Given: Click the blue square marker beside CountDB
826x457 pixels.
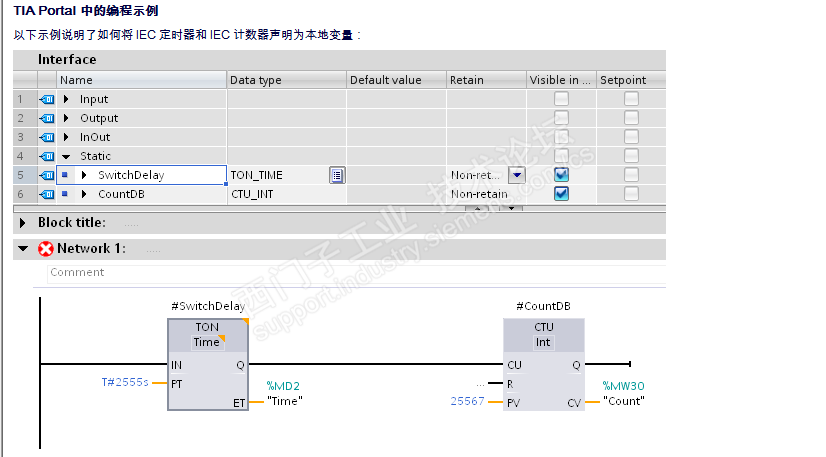Looking at the screenshot, I should (x=65, y=193).
